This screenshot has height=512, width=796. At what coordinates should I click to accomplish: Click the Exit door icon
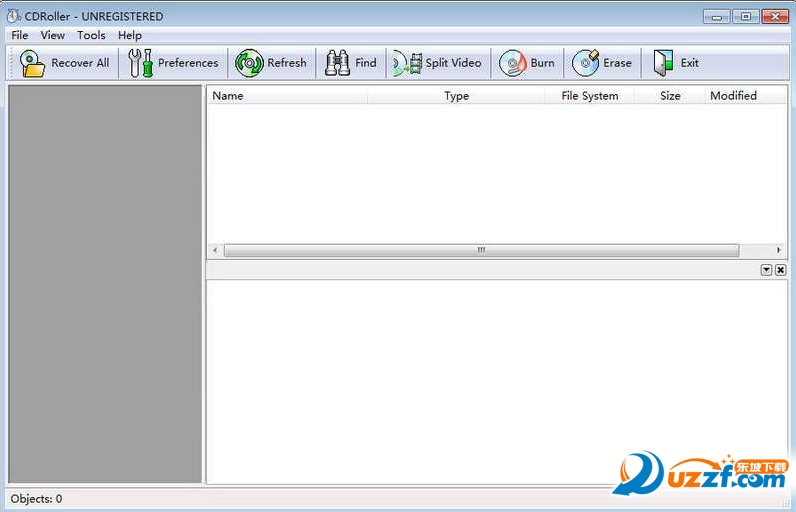tap(663, 63)
